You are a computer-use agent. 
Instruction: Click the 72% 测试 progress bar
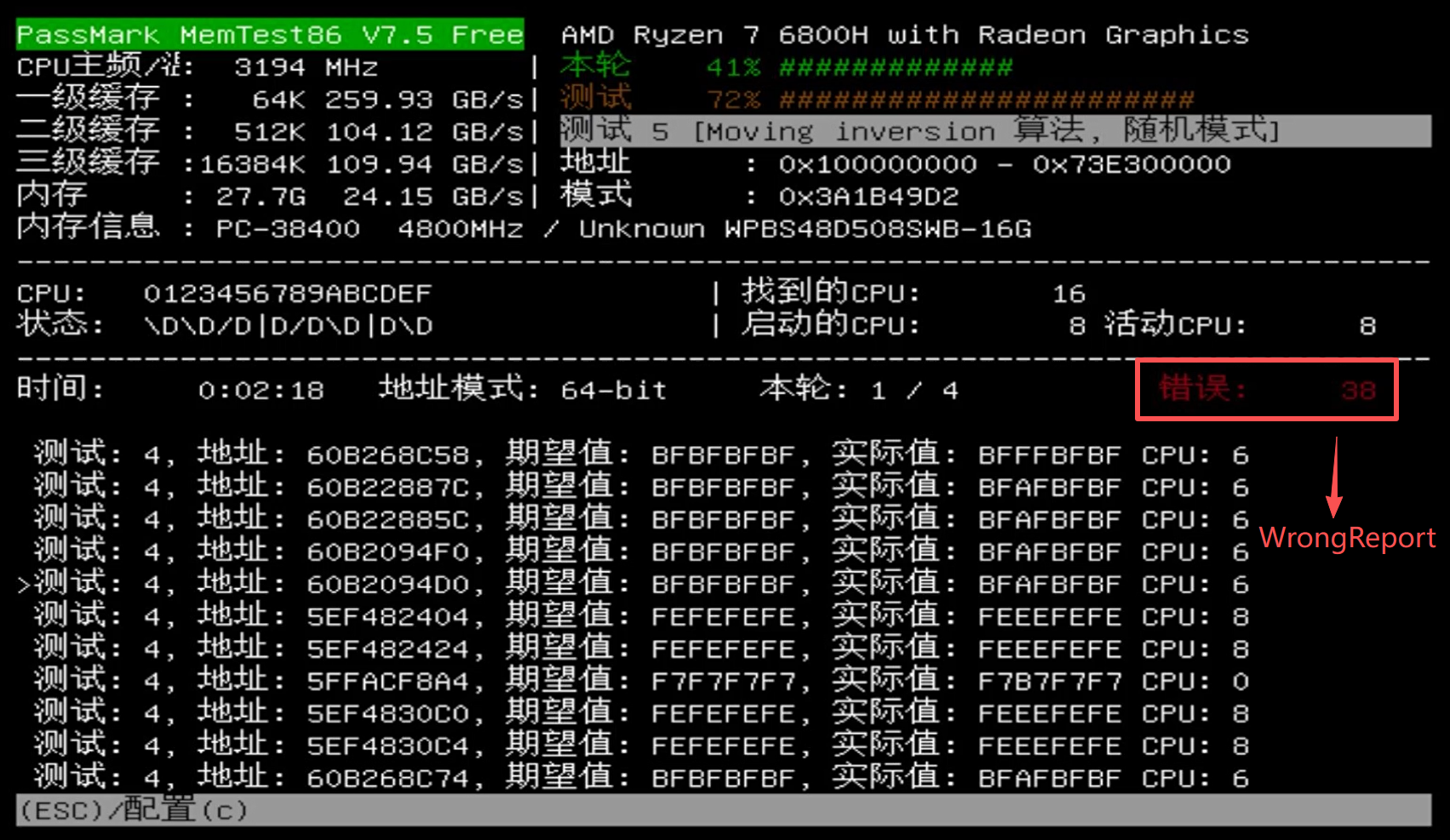point(868,99)
